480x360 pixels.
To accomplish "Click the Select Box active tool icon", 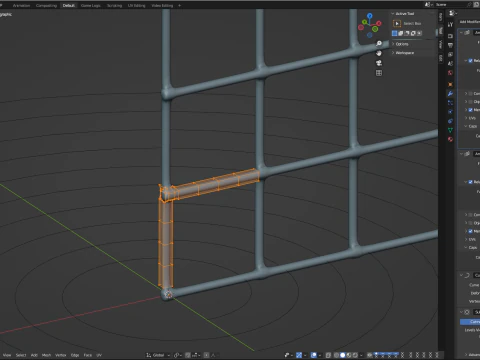I will (397, 23).
